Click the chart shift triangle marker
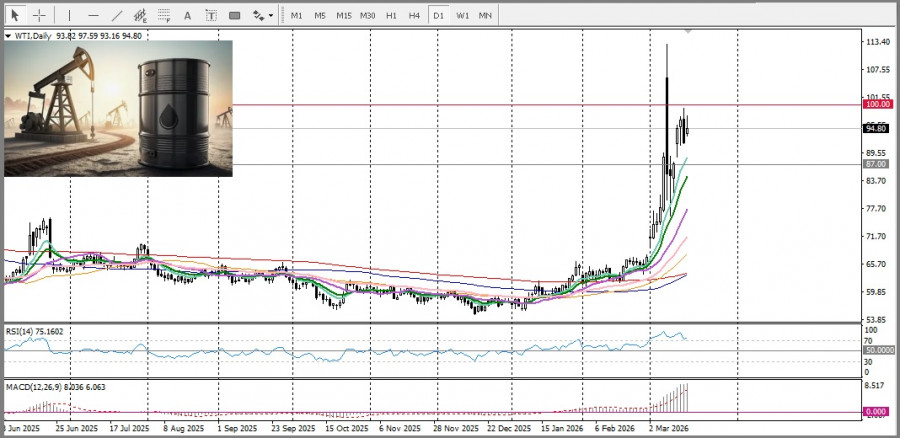The height and width of the screenshot is (438, 900). pos(687,33)
